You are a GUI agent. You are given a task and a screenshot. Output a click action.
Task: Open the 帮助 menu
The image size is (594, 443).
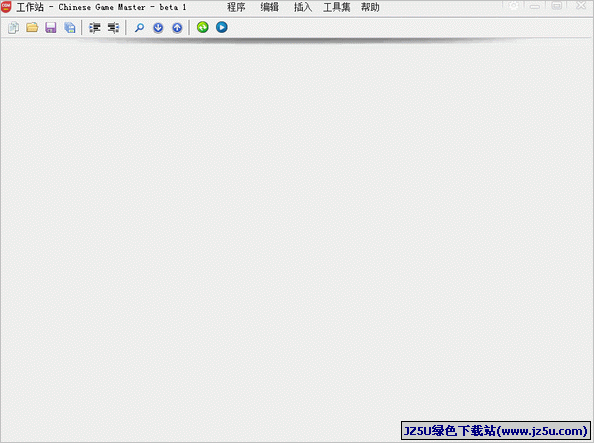tap(370, 7)
